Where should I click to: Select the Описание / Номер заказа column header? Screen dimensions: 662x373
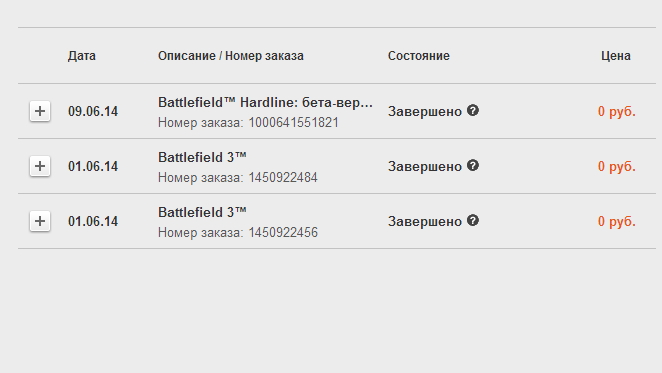click(x=231, y=56)
